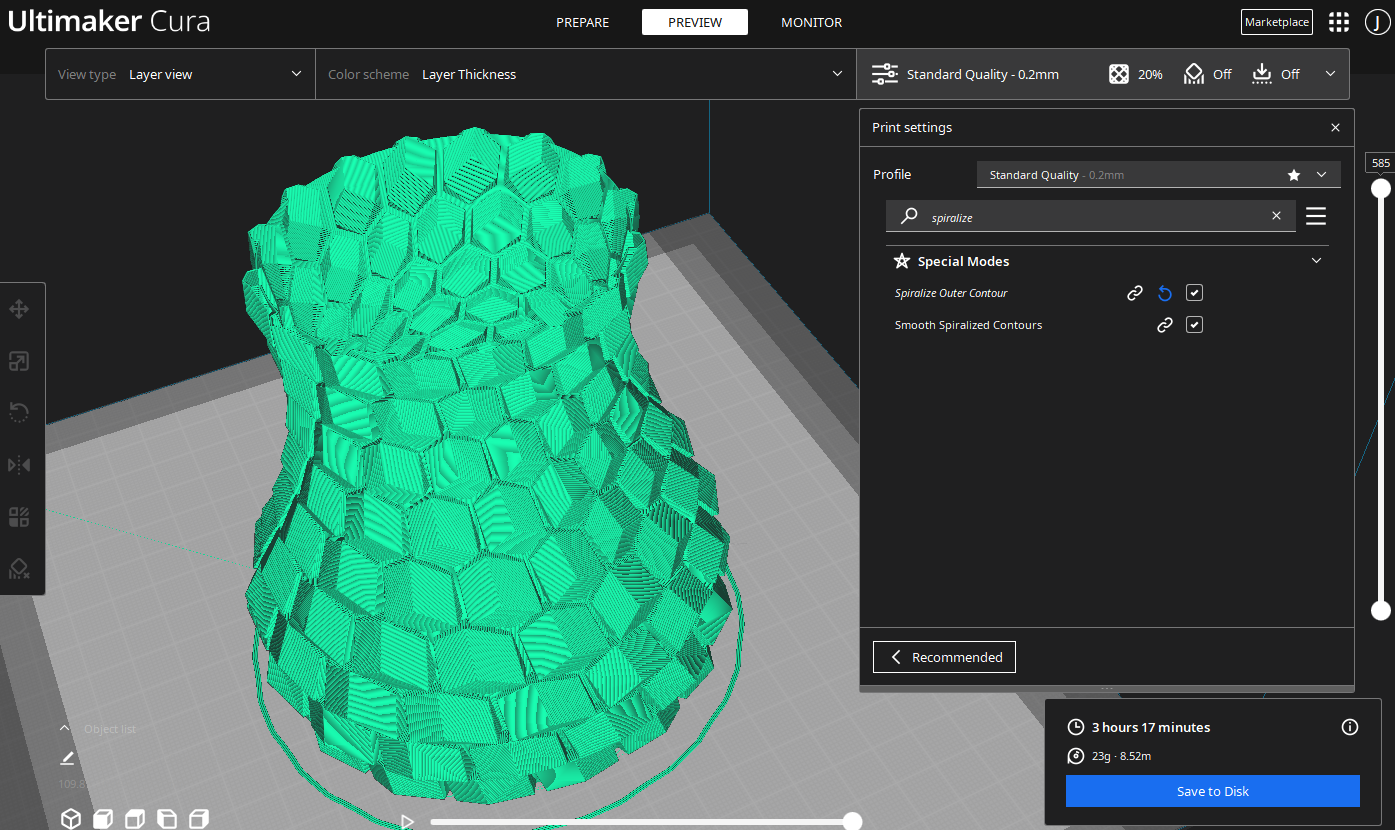Viewport: 1395px width, 830px height.
Task: Open the settings visibility hamburger menu
Action: pos(1316,216)
